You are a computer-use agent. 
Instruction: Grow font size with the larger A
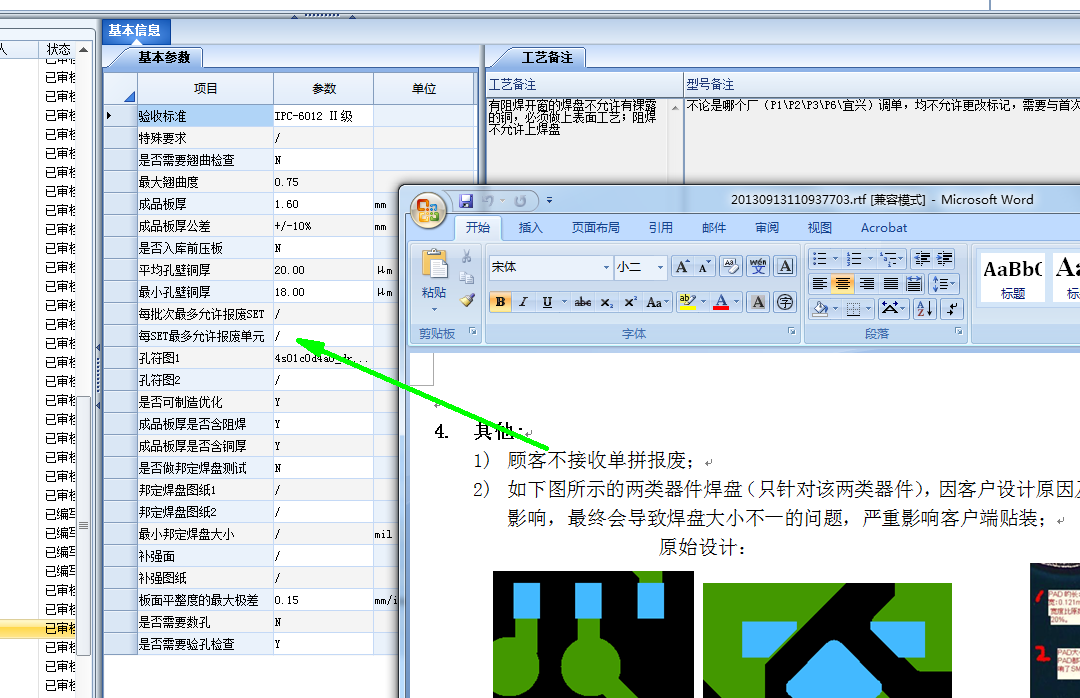(682, 267)
